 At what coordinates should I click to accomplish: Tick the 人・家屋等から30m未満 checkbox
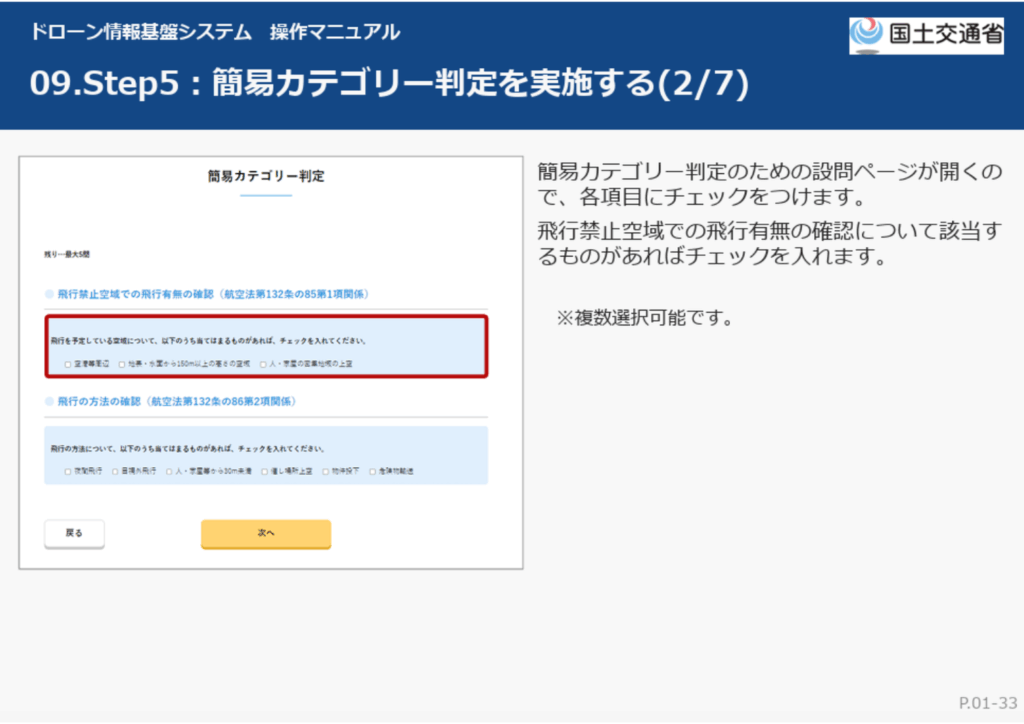169,470
